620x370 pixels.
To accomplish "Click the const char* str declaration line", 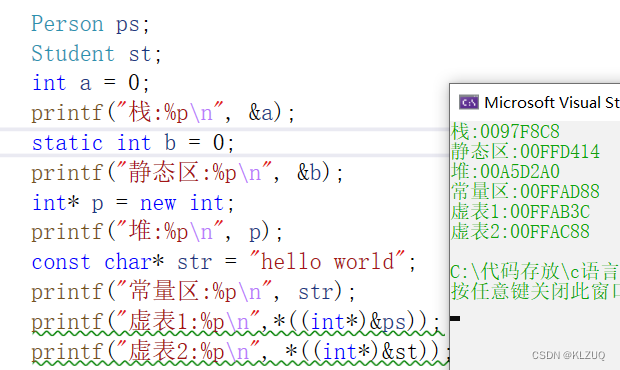I will click(224, 262).
